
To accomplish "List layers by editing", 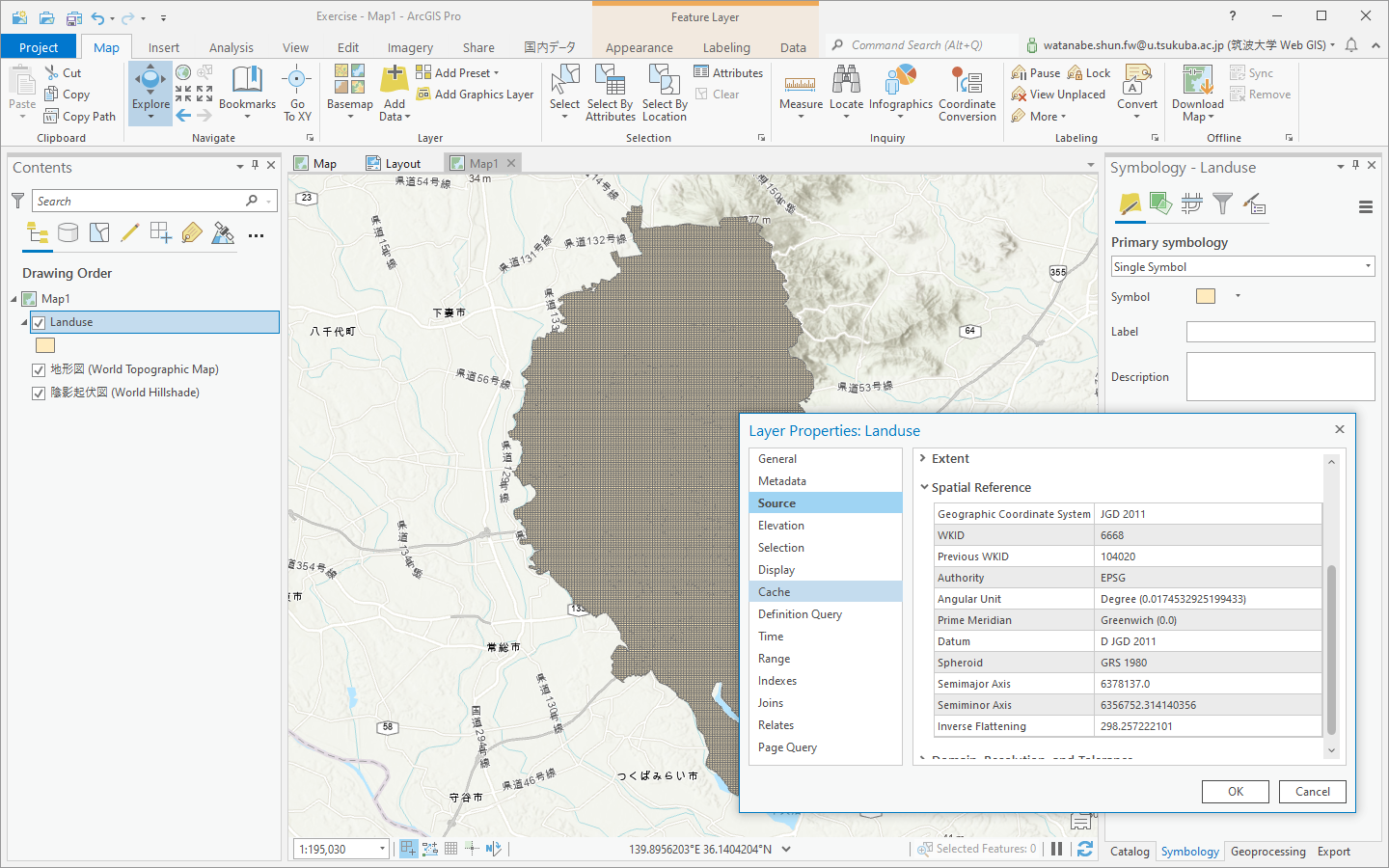I will pyautogui.click(x=130, y=232).
